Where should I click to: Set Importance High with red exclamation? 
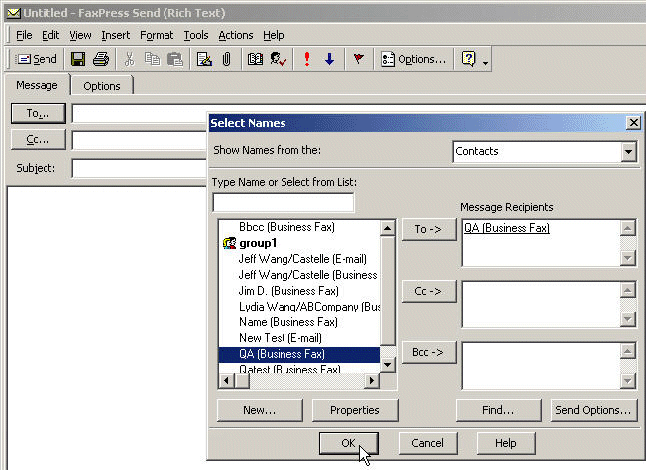pos(307,60)
